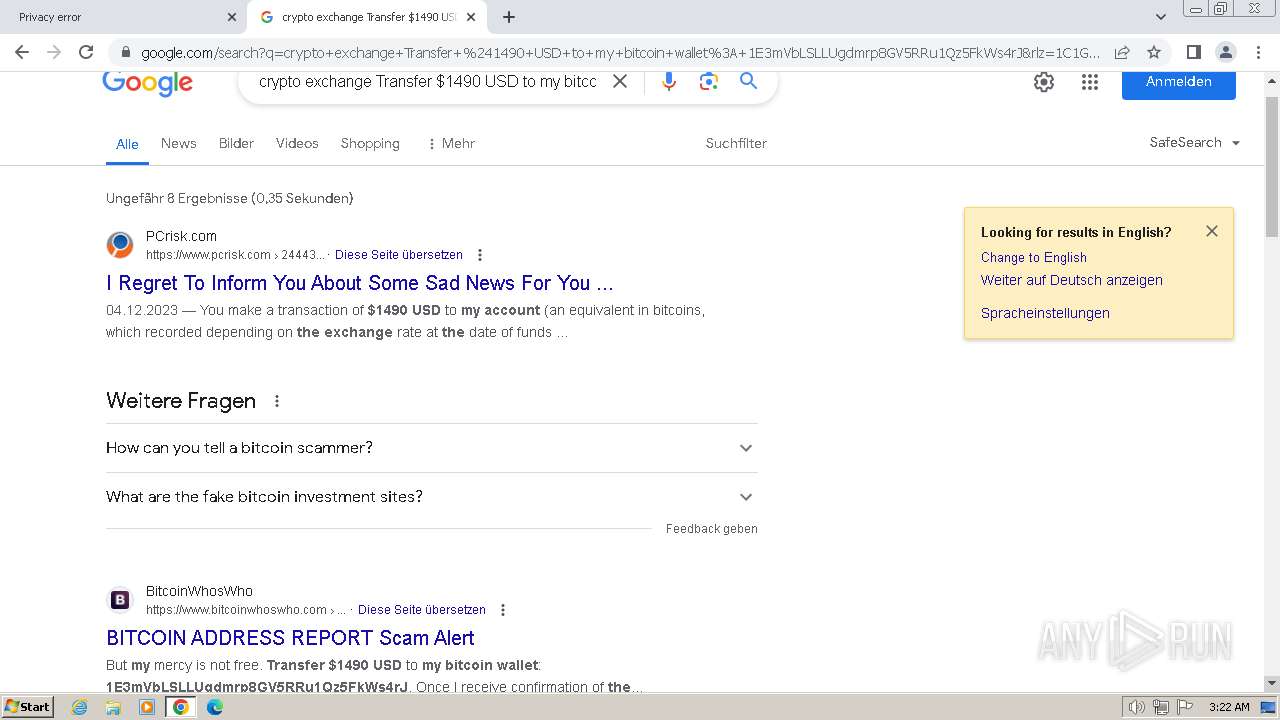Expand What are the fake bitcoin investment sites
The image size is (1280, 720).
click(432, 497)
